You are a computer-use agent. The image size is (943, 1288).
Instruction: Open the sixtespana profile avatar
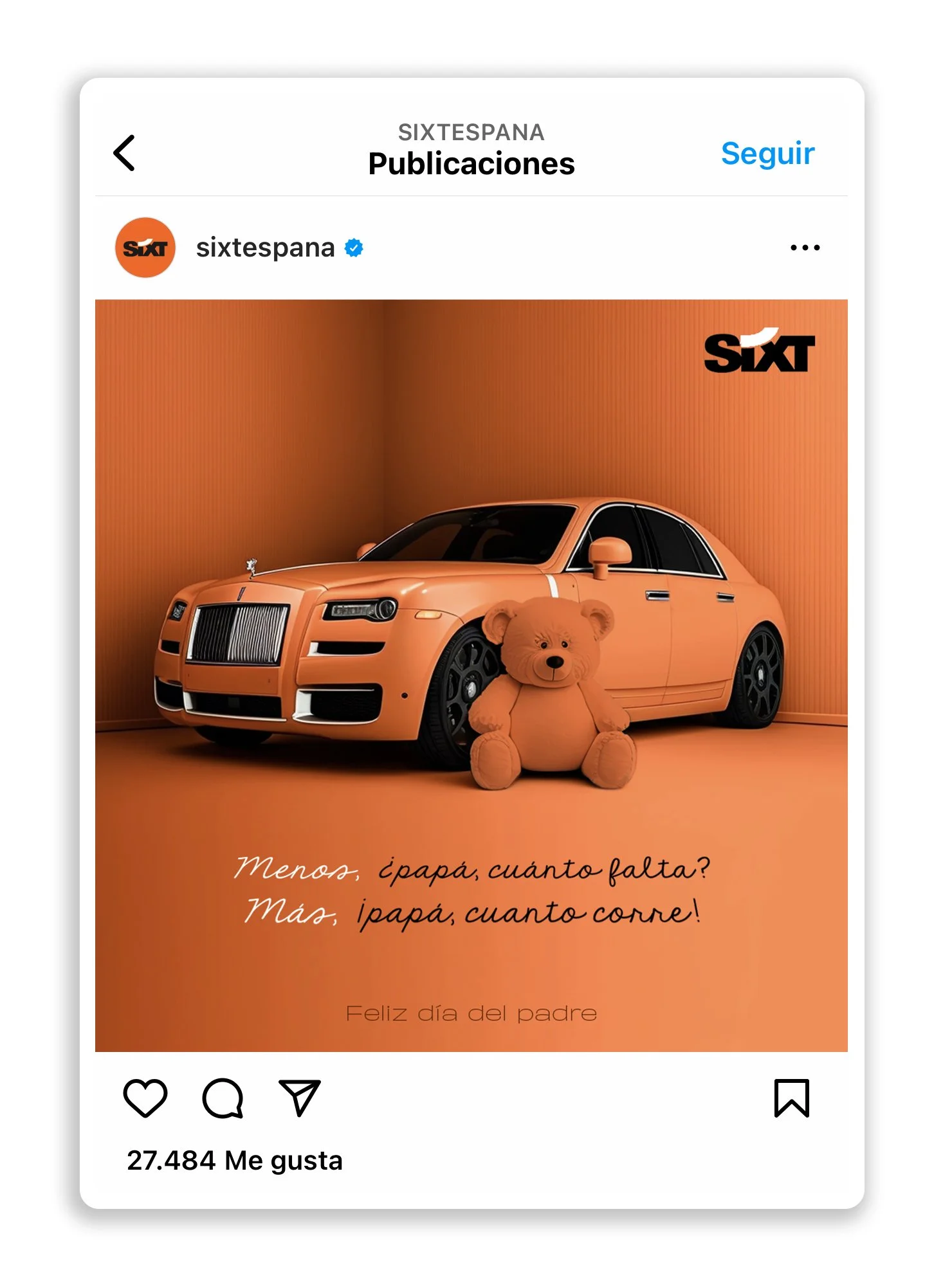click(x=145, y=248)
